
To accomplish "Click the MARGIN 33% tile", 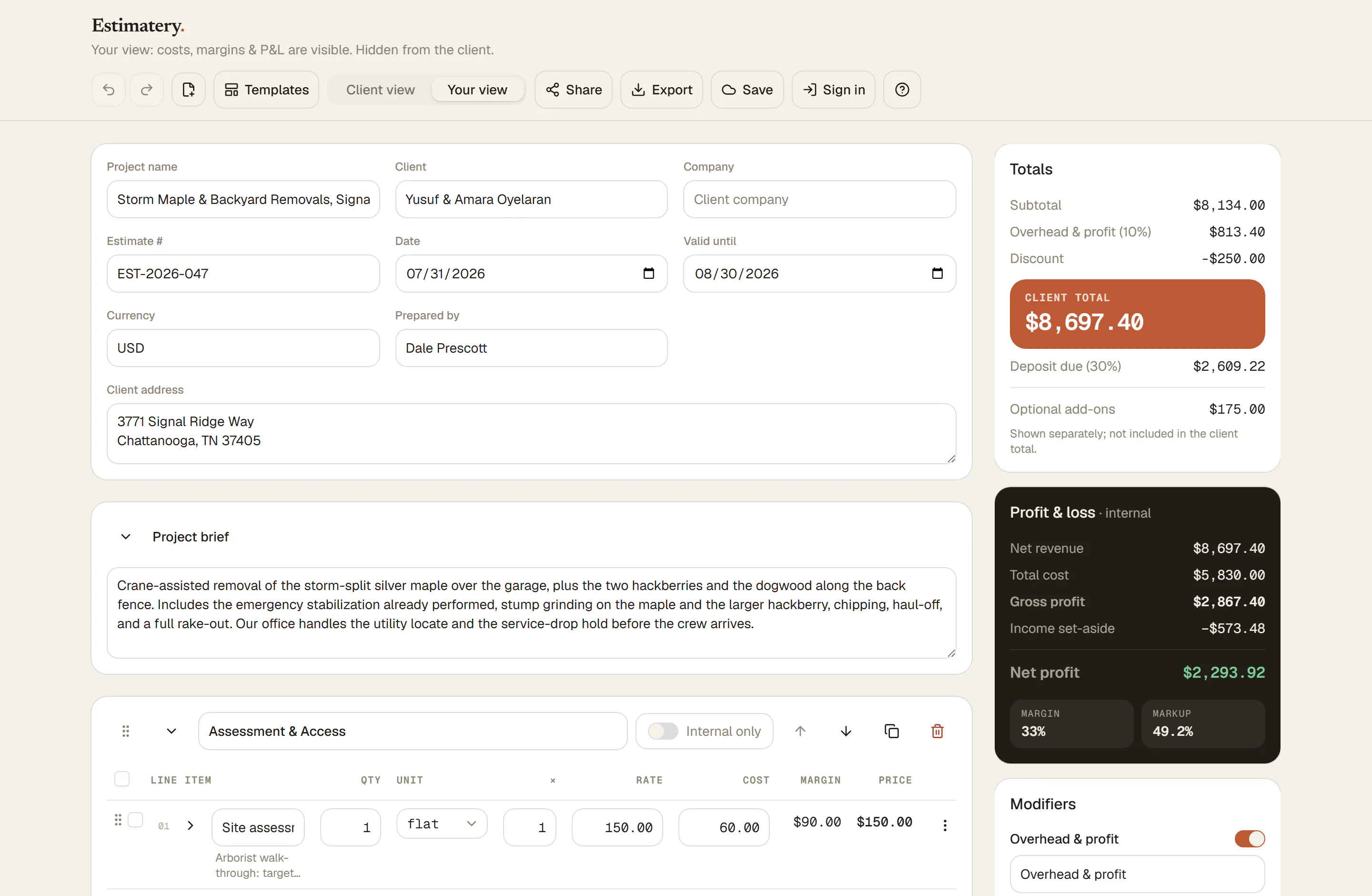I will coord(1072,723).
